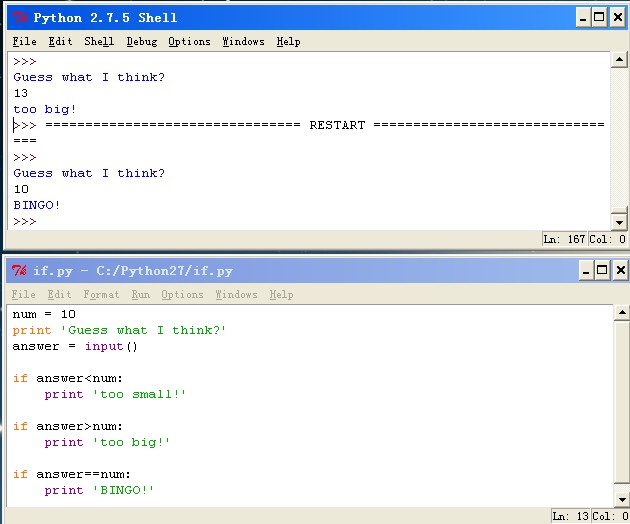Click 'if answer==num:' line in editor
The width and height of the screenshot is (630, 524).
pyautogui.click(x=72, y=475)
